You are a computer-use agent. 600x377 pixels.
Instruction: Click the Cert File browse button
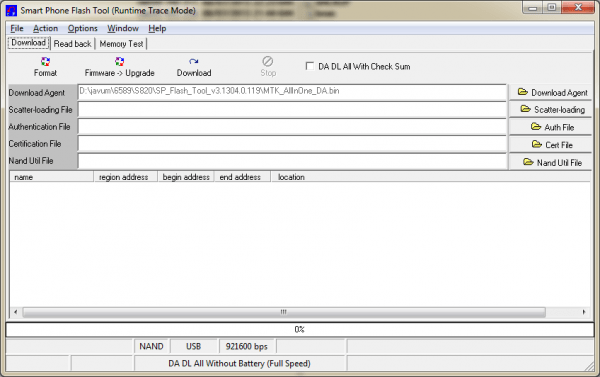click(x=551, y=145)
